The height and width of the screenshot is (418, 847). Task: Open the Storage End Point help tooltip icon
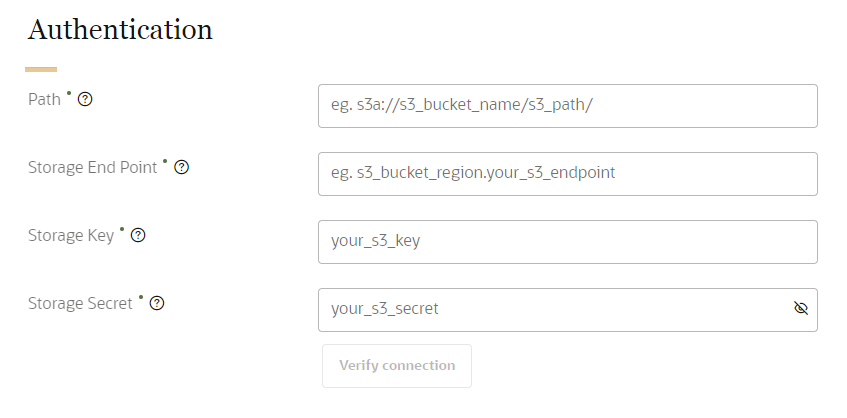181,168
